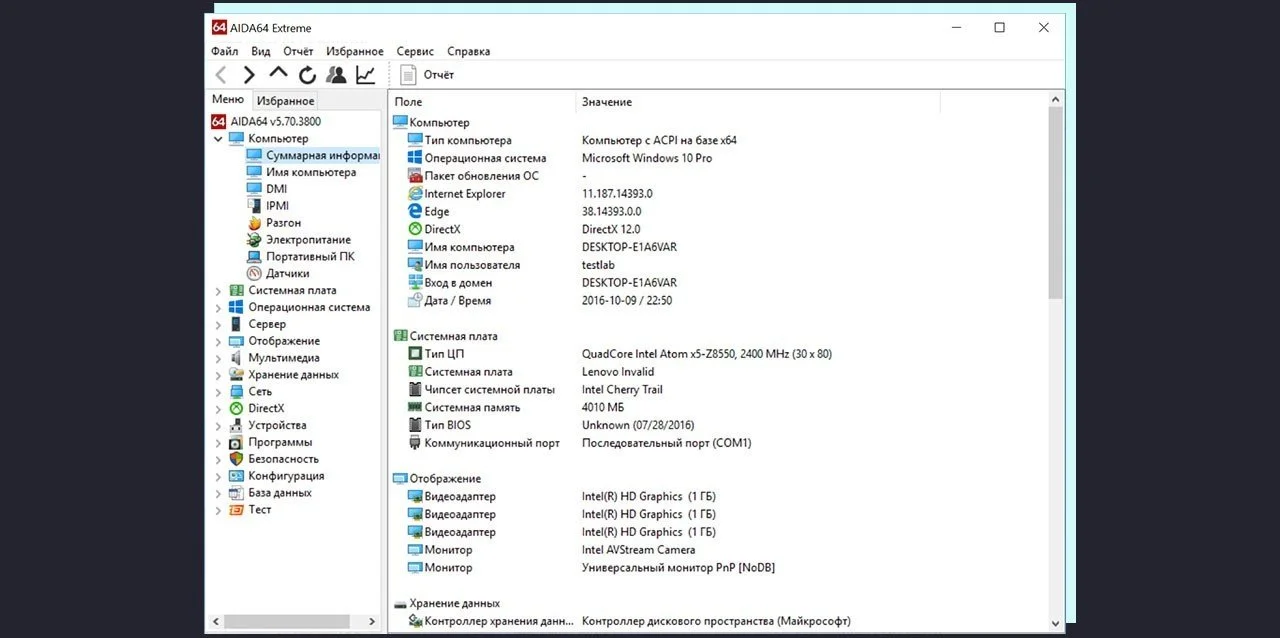Go up one level with Up arrow
1280x638 pixels.
click(278, 73)
